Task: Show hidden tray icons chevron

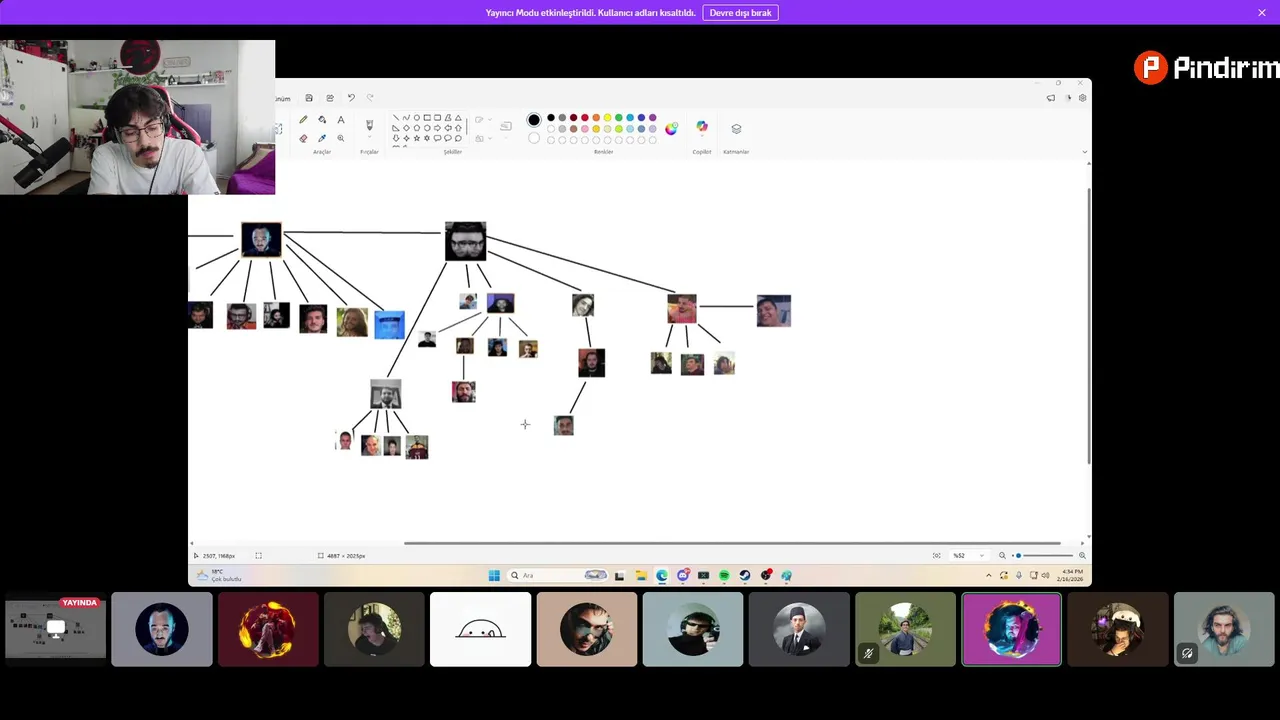Action: [x=988, y=575]
